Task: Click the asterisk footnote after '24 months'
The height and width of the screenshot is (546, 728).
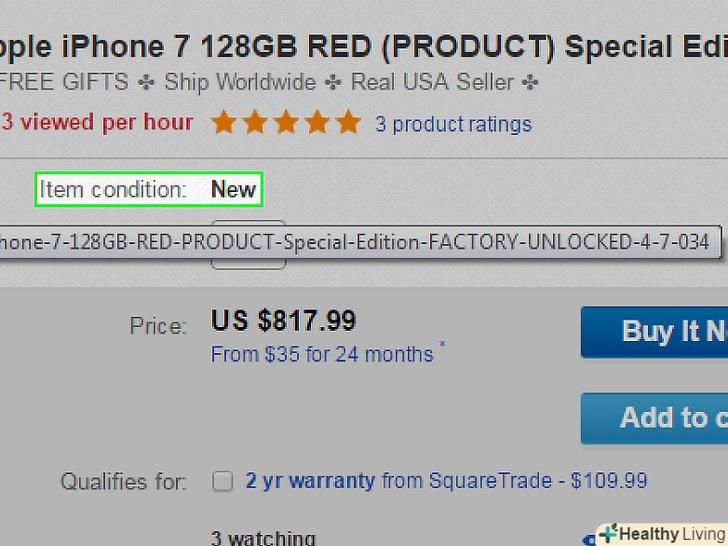Action: click(443, 346)
